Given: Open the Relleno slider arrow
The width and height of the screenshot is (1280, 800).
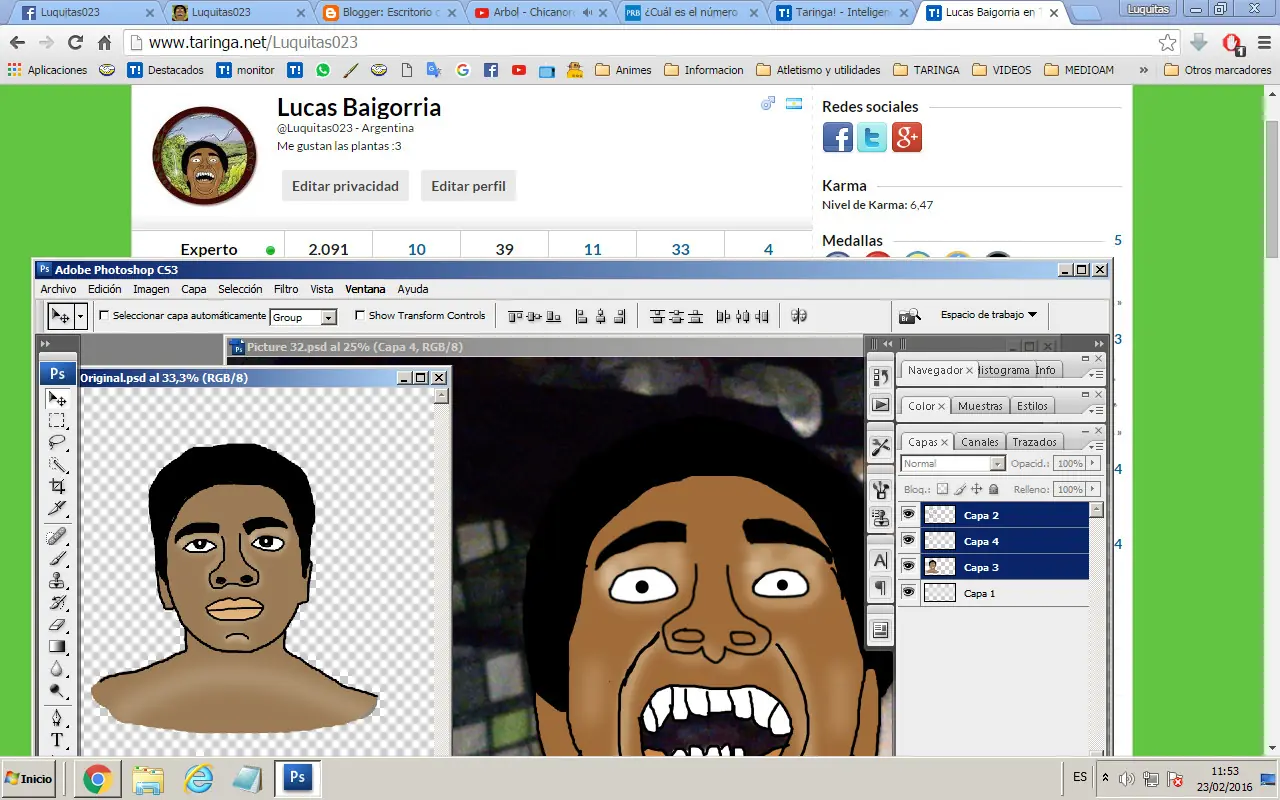Looking at the screenshot, I should click(x=1093, y=490).
